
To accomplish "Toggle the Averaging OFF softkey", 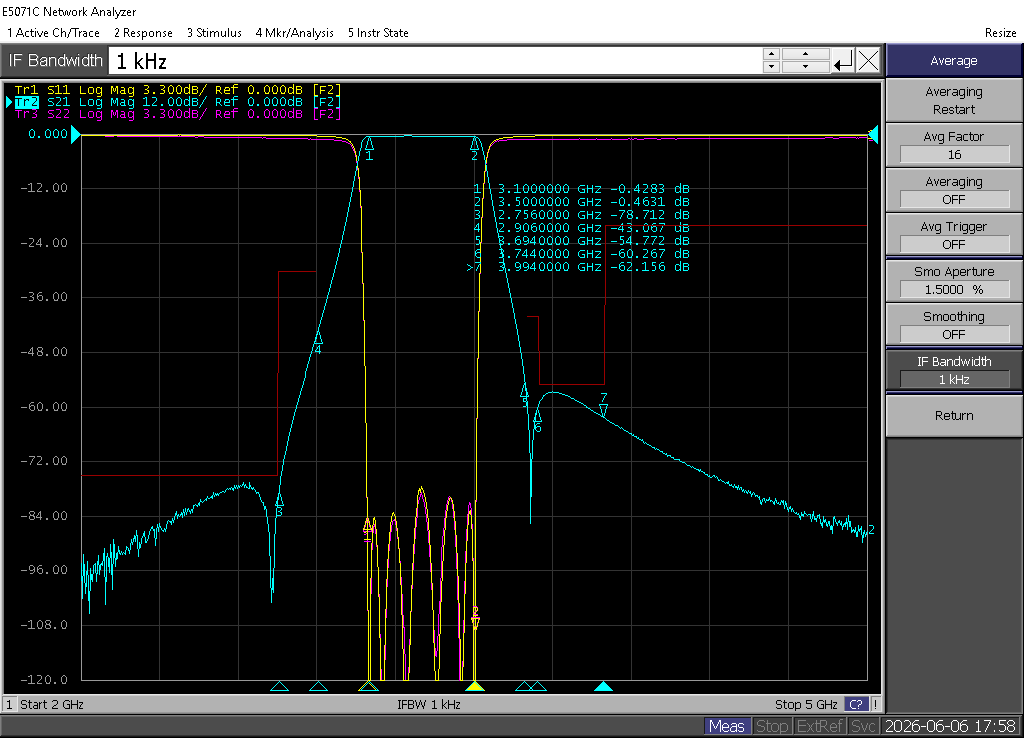I will (x=954, y=190).
